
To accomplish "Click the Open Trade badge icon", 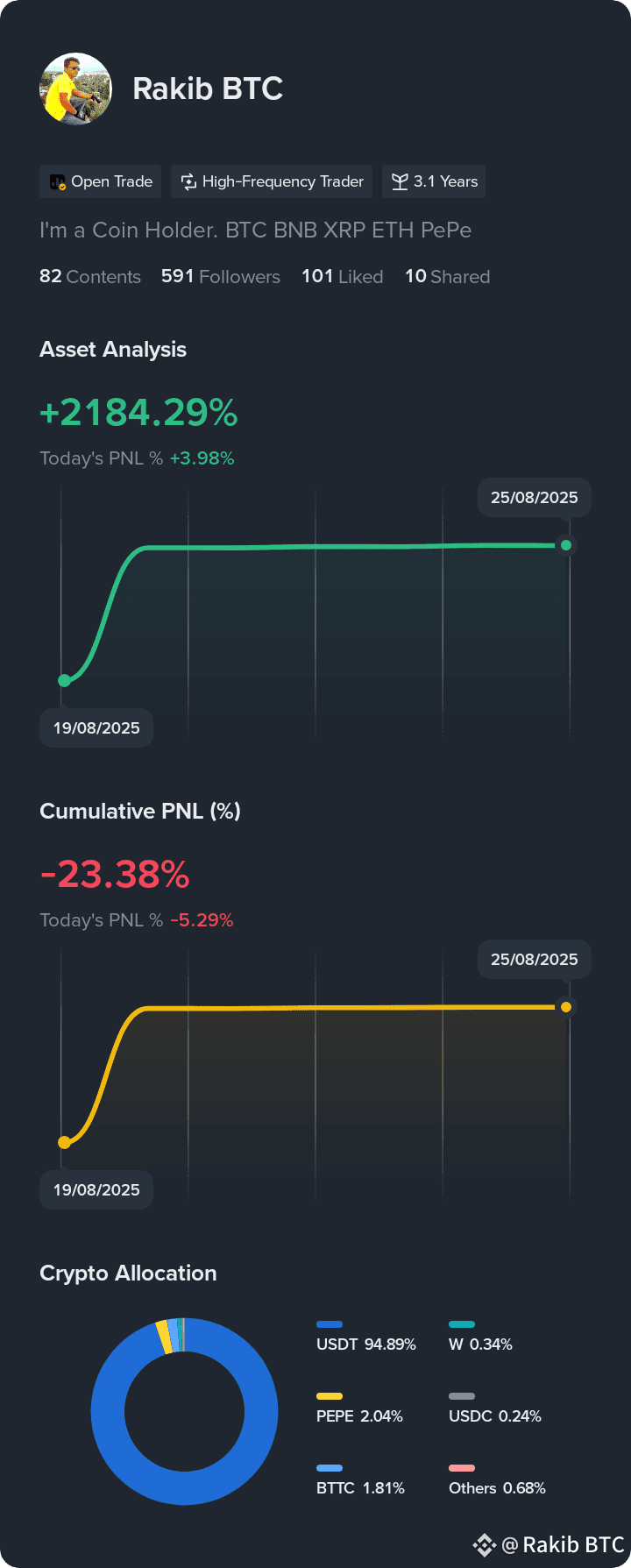I will tap(58, 182).
